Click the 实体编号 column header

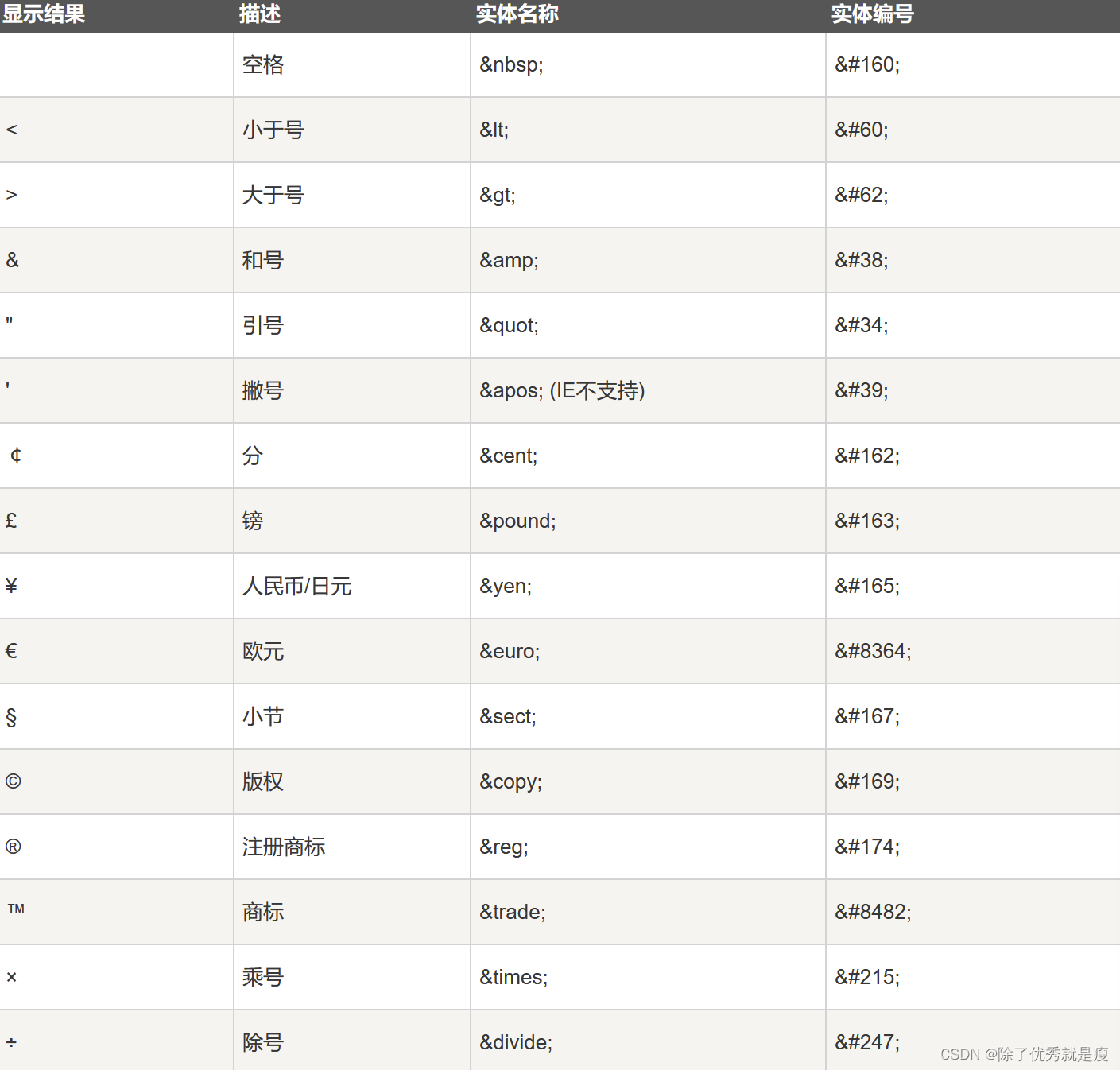[873, 14]
